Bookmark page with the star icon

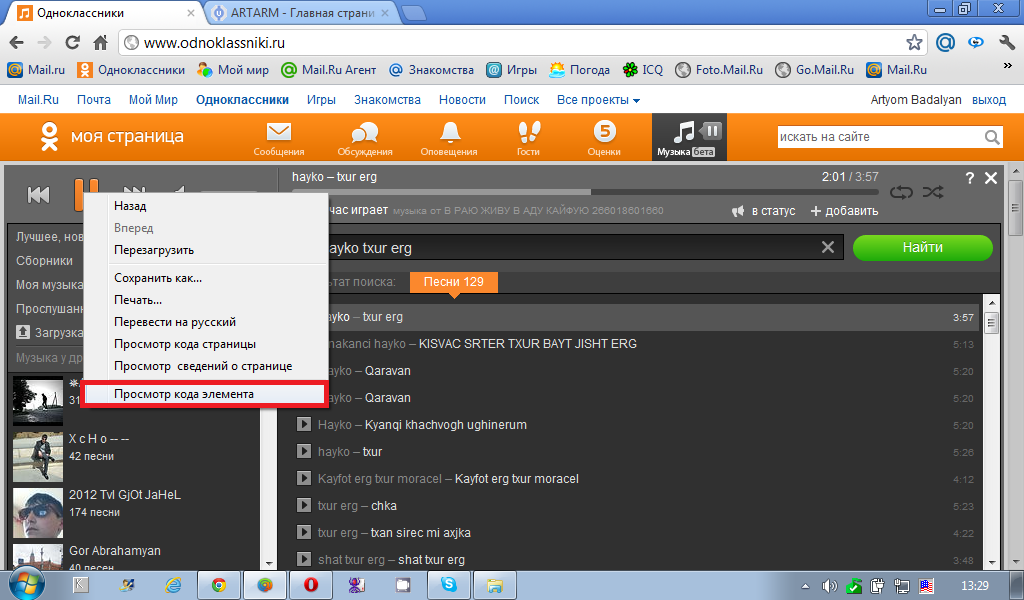[x=914, y=43]
